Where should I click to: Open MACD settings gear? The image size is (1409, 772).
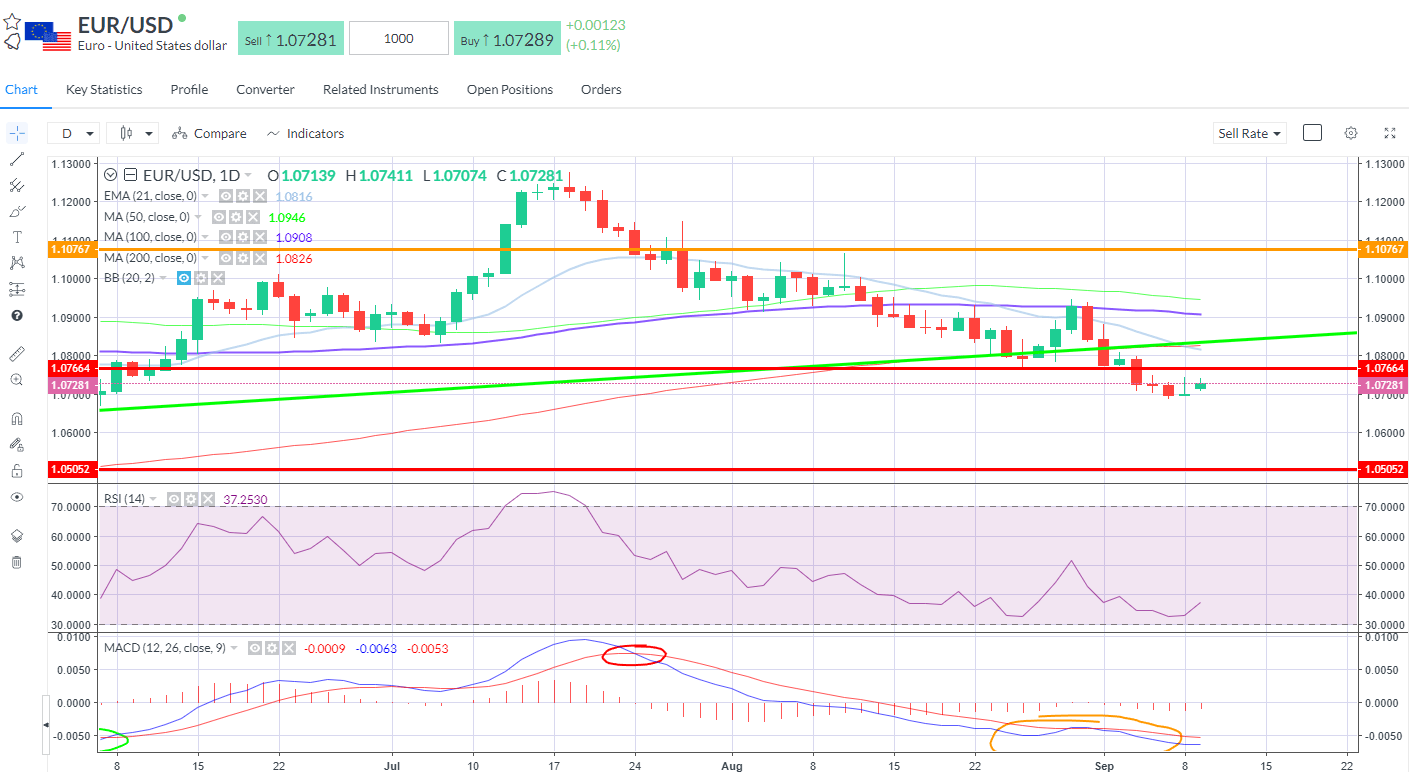[x=272, y=648]
